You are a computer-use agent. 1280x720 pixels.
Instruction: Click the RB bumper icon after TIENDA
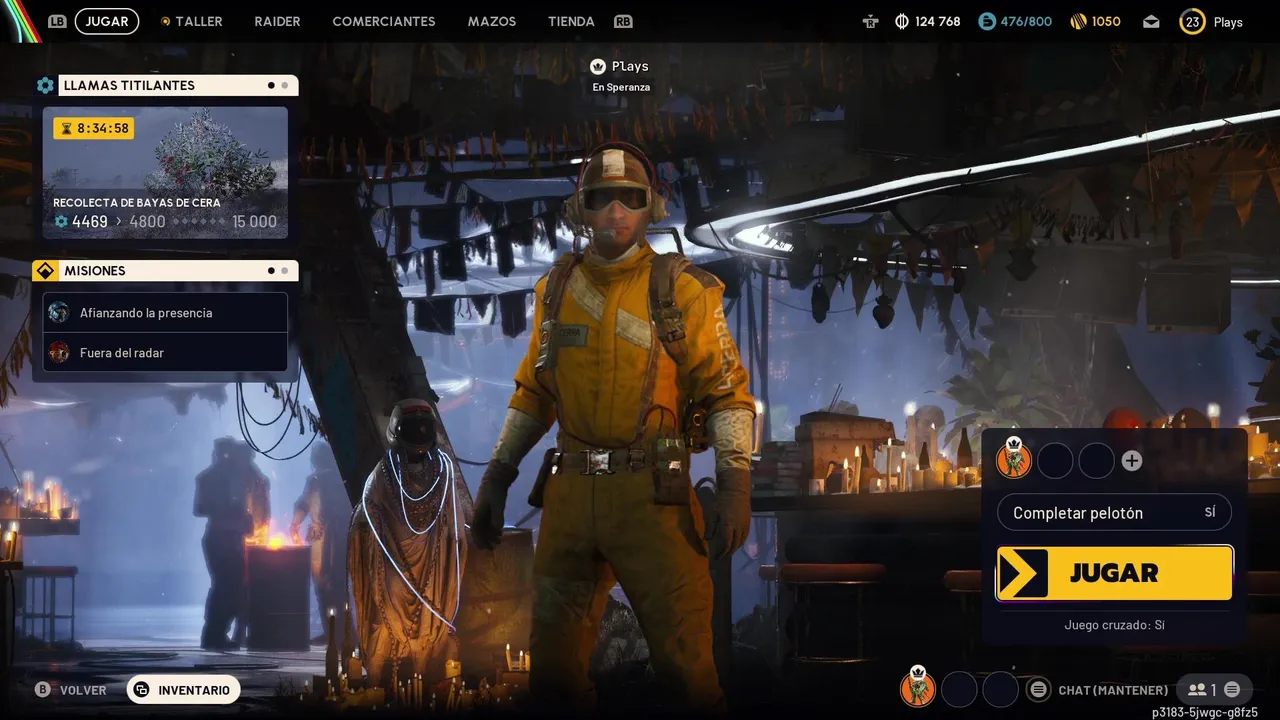coord(623,21)
